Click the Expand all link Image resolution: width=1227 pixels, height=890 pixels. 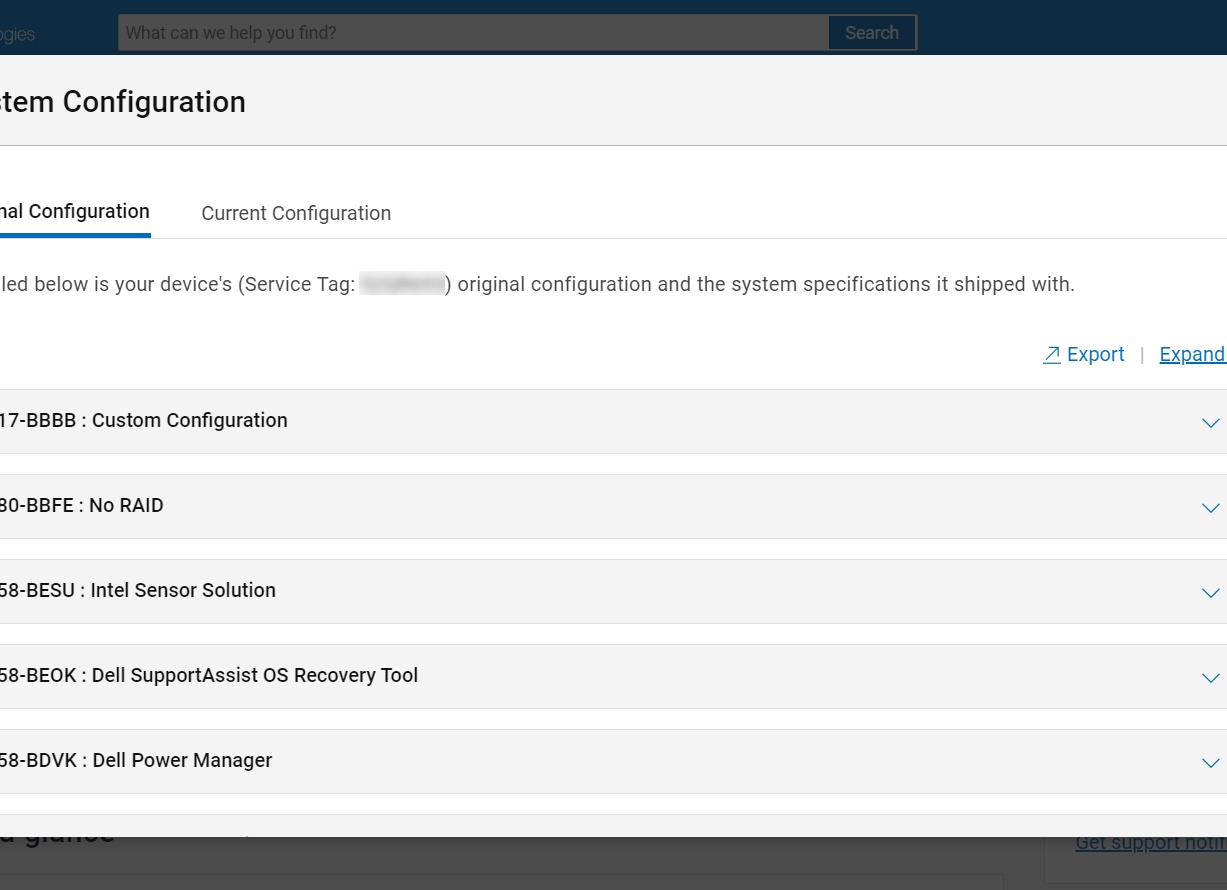click(x=1192, y=355)
